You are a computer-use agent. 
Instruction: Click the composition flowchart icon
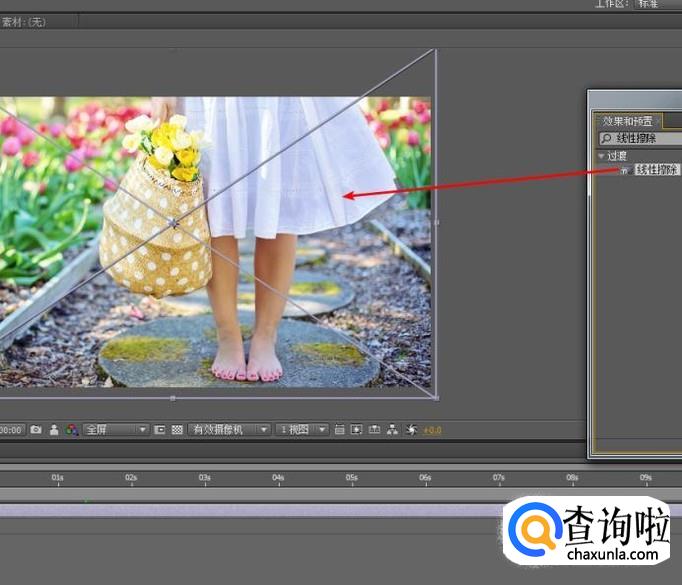pyautogui.click(x=392, y=430)
